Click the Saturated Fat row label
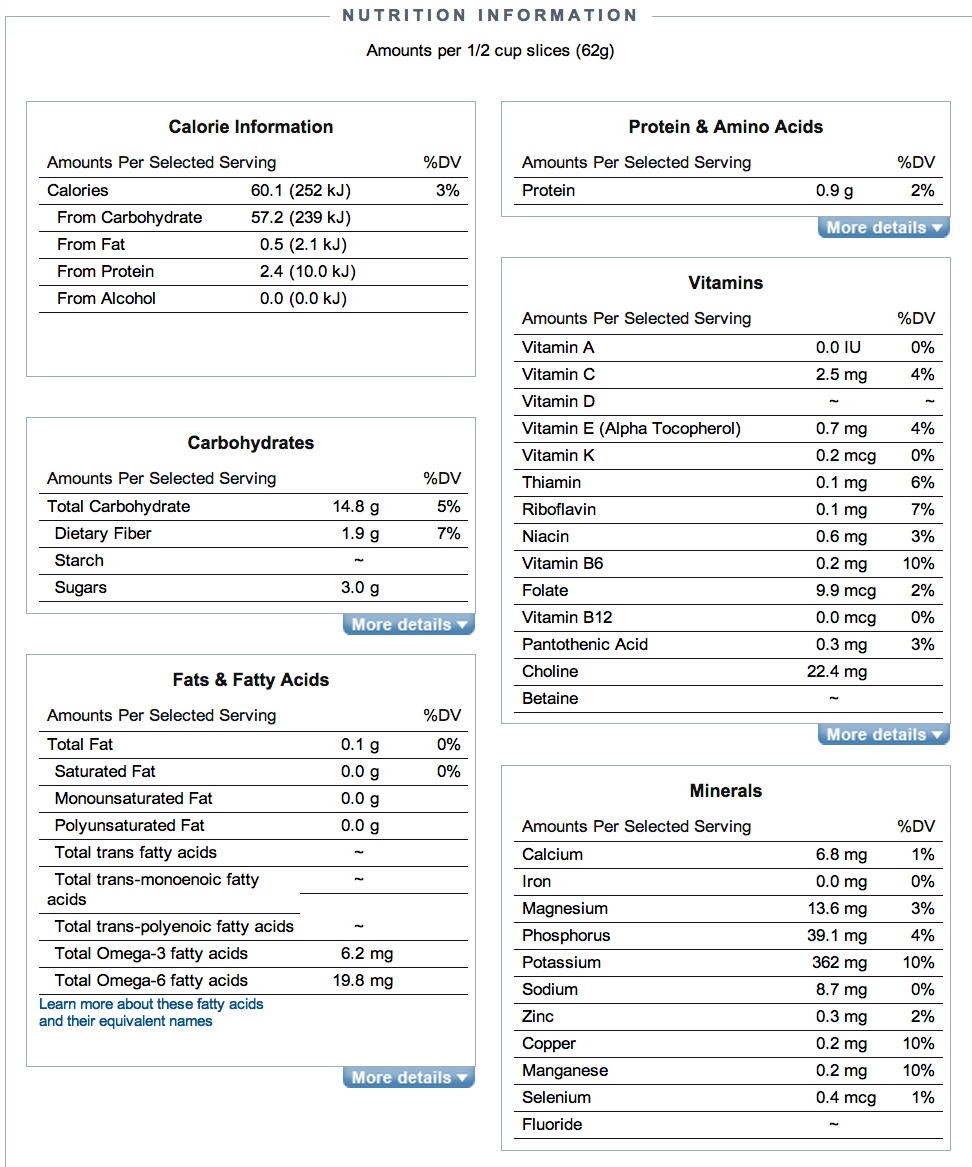The image size is (972, 1167). coord(105,771)
